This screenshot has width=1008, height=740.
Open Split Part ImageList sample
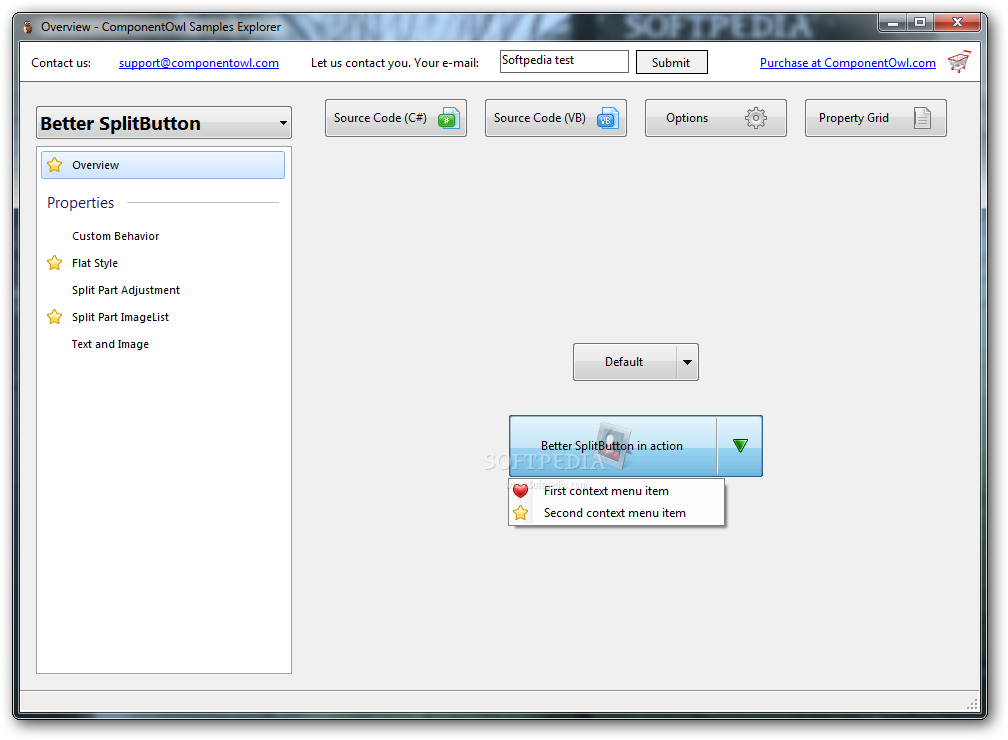coord(120,317)
